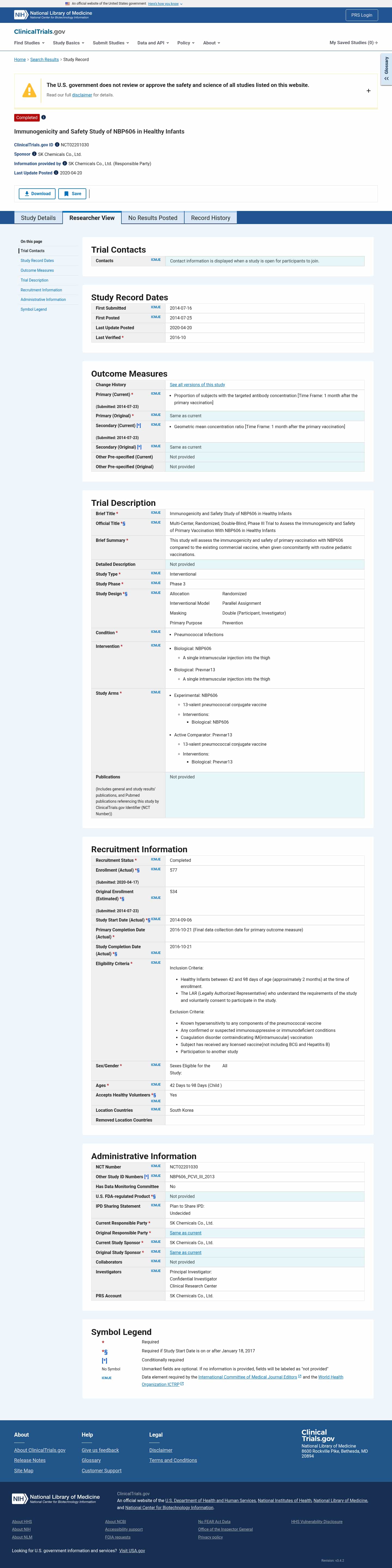392x1568 pixels.
Task: Click the PRS Login button
Action: [361, 15]
